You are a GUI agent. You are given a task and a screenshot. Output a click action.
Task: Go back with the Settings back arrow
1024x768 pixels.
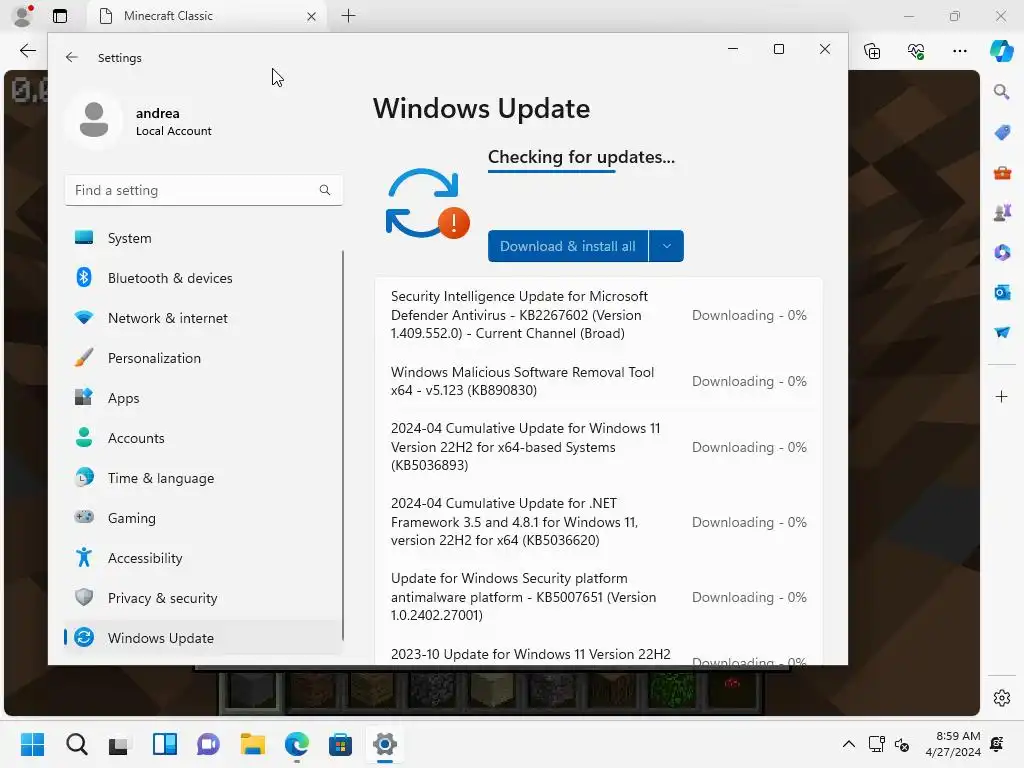pos(71,57)
